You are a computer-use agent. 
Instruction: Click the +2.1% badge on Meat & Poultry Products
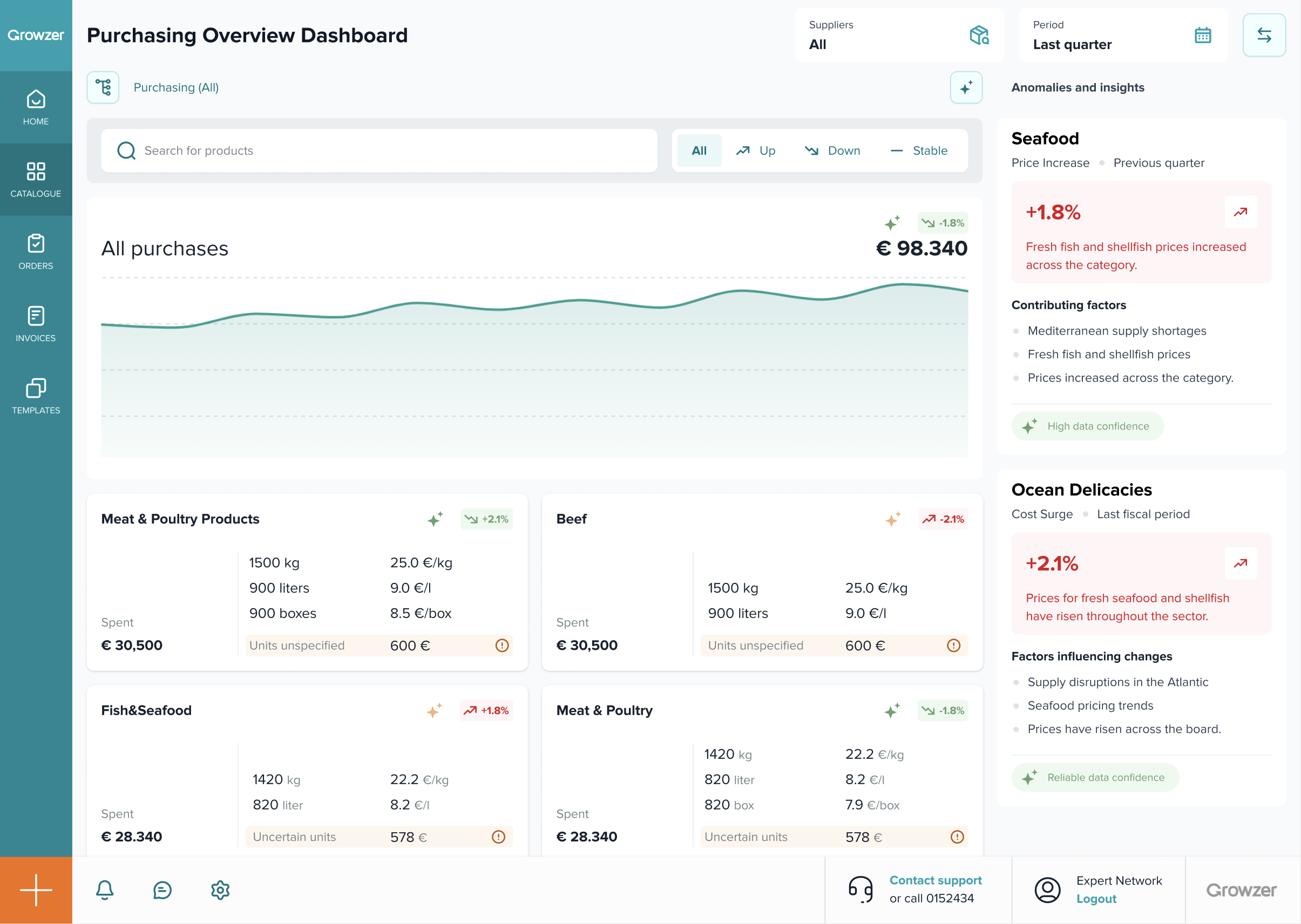pyautogui.click(x=486, y=519)
